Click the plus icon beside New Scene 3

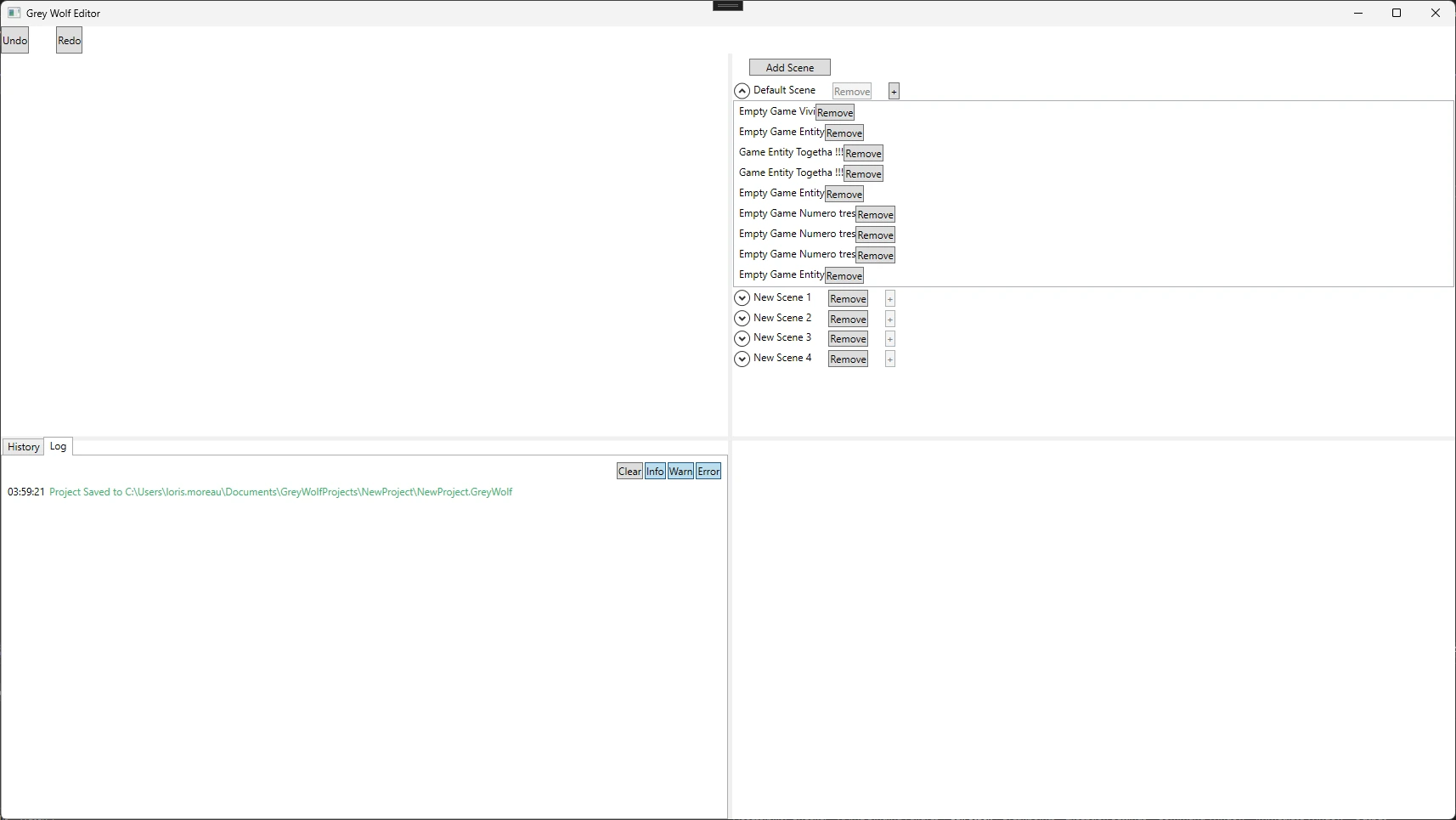[890, 339]
